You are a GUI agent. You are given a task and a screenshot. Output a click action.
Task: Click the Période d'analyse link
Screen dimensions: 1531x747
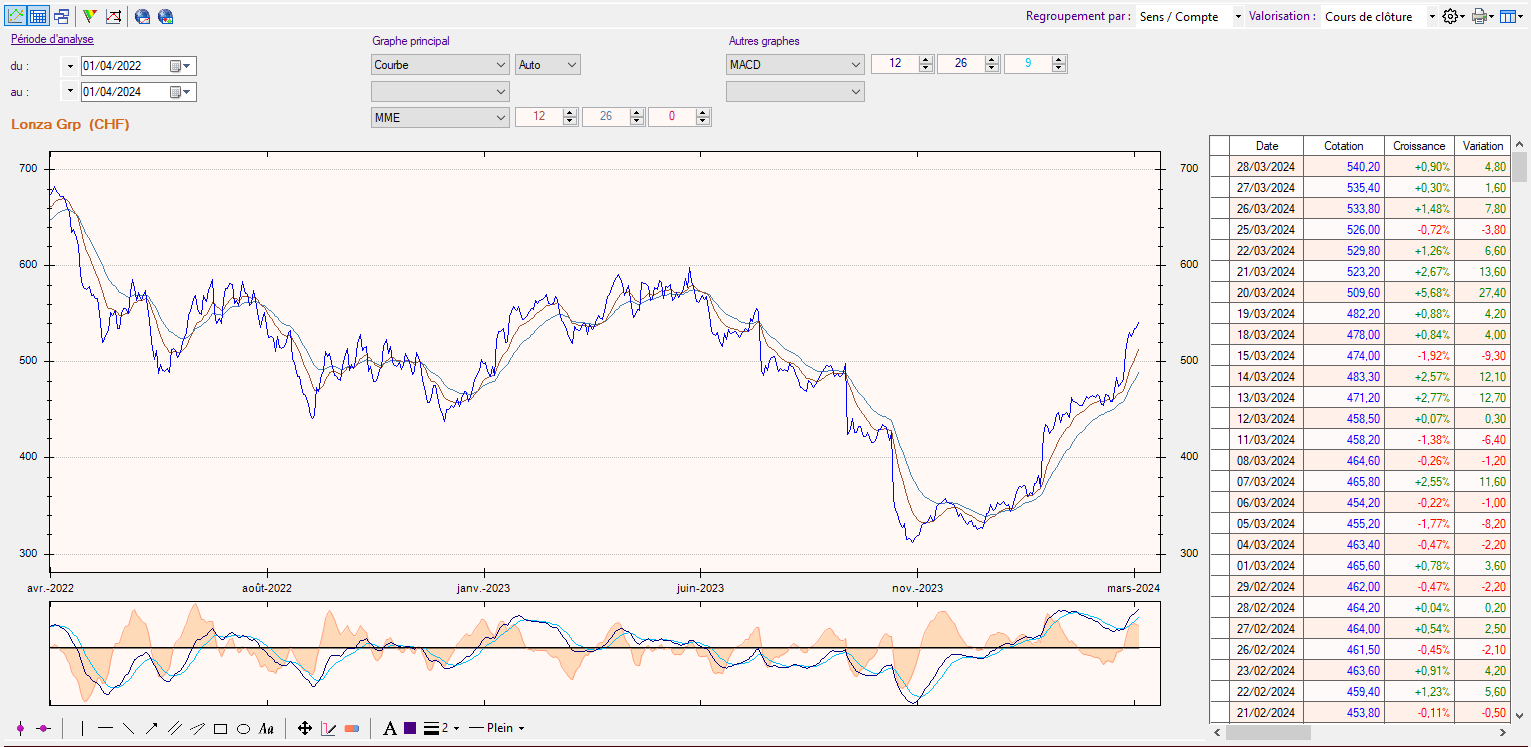click(52, 39)
